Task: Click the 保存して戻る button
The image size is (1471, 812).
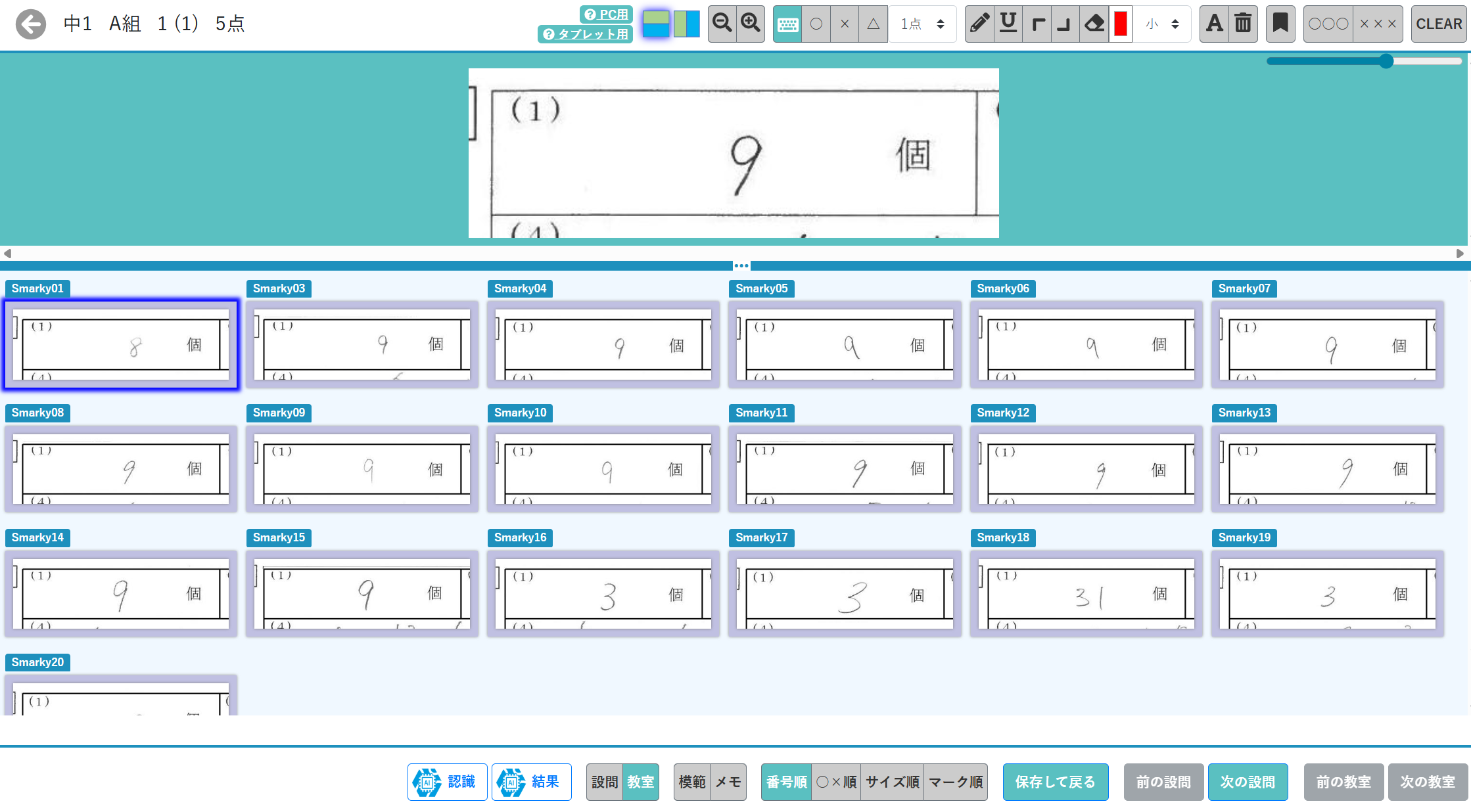Action: point(1055,782)
